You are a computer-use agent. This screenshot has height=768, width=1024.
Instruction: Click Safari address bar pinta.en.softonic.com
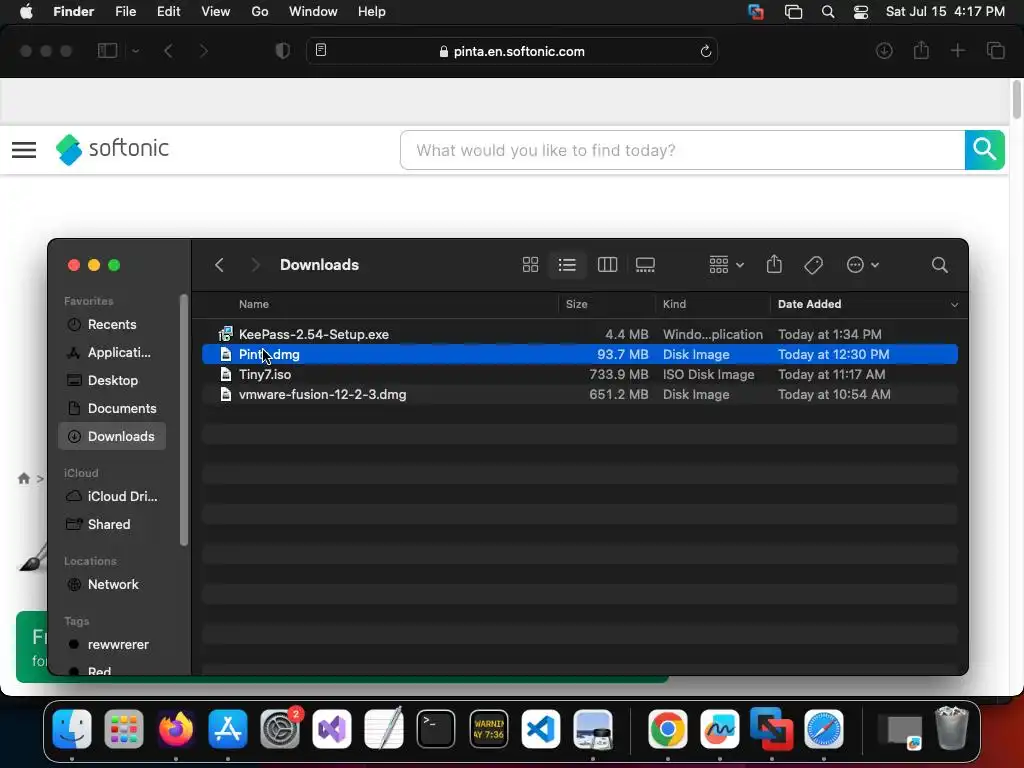(x=512, y=52)
